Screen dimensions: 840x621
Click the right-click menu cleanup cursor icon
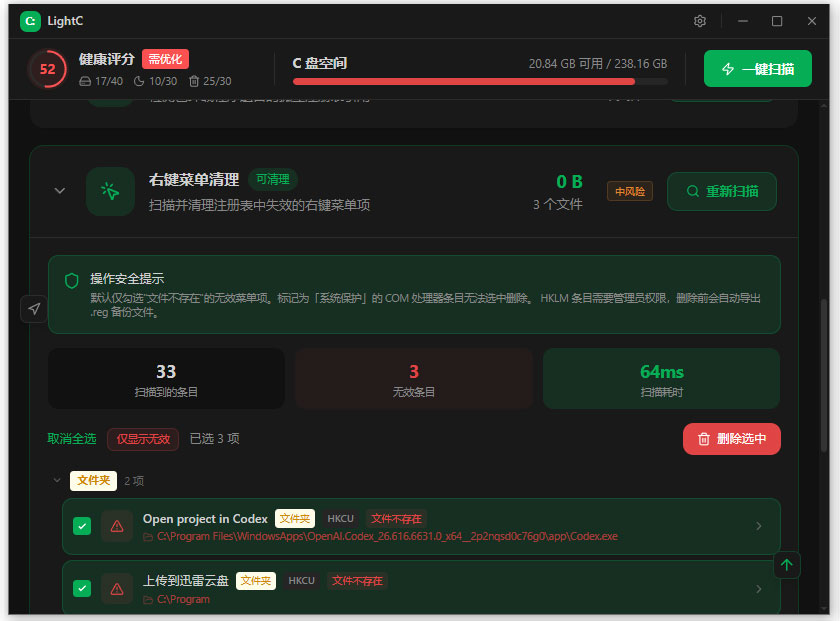point(110,191)
